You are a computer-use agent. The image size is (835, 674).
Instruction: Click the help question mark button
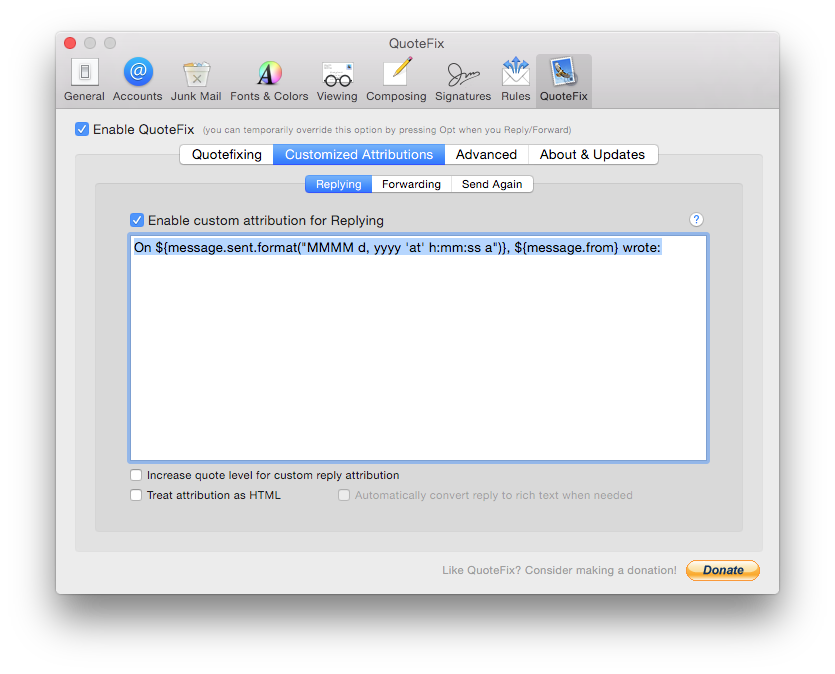[696, 220]
